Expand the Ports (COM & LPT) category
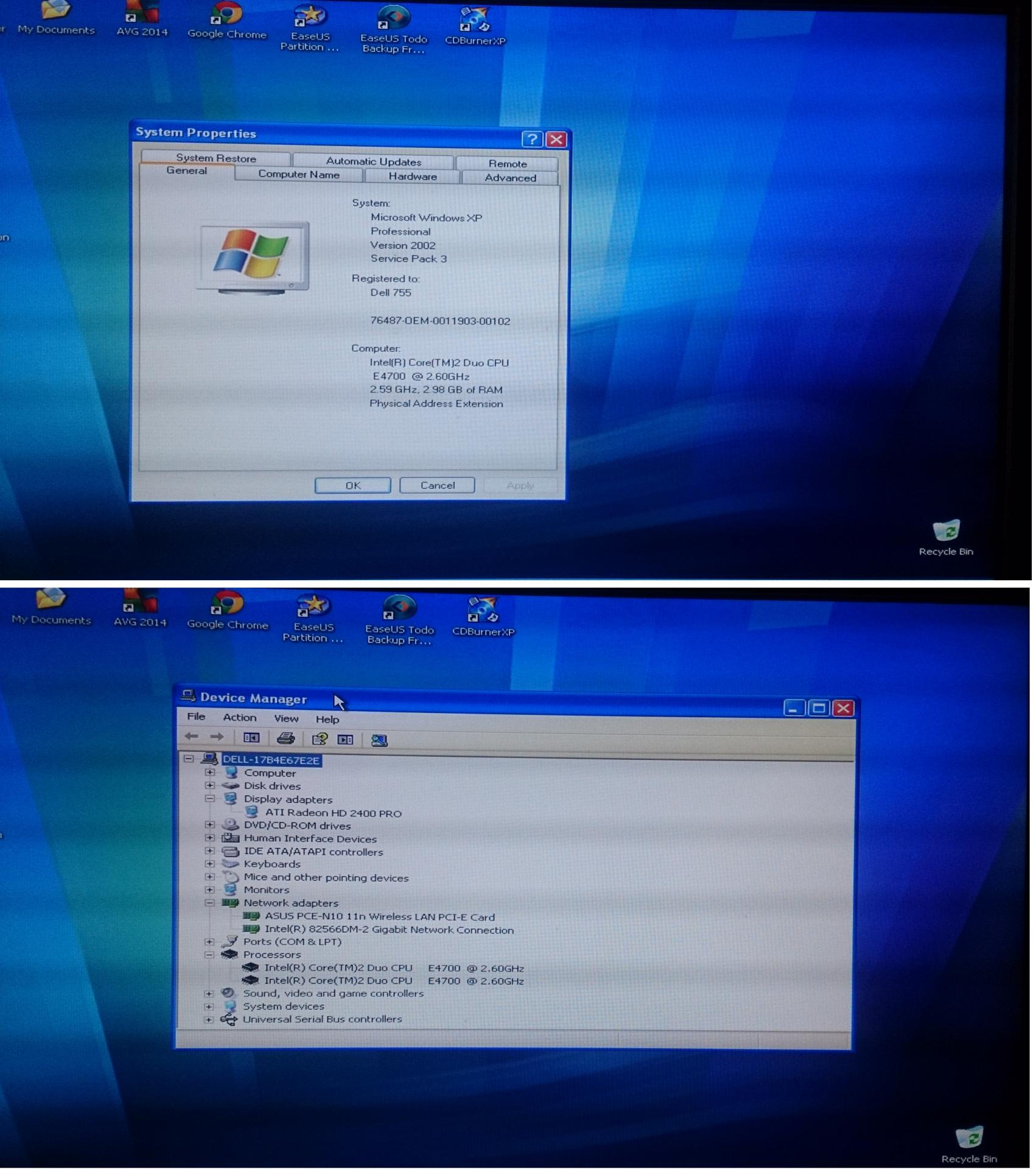The height and width of the screenshot is (1169, 1036). tap(209, 941)
